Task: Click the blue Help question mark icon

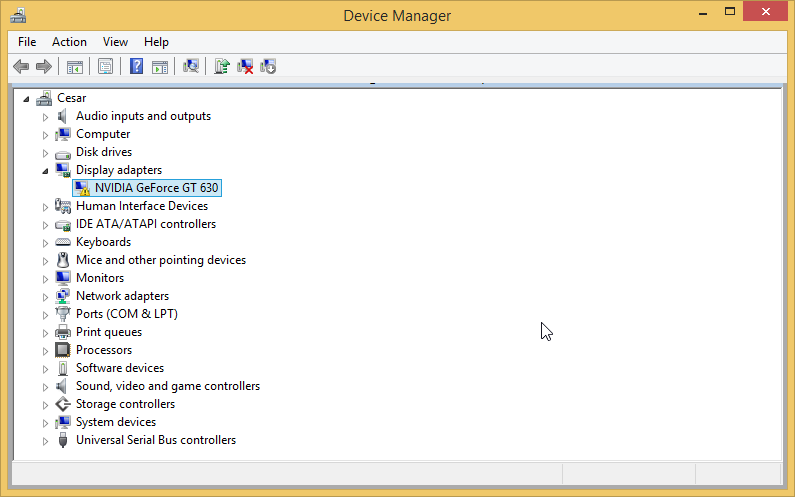Action: point(136,66)
